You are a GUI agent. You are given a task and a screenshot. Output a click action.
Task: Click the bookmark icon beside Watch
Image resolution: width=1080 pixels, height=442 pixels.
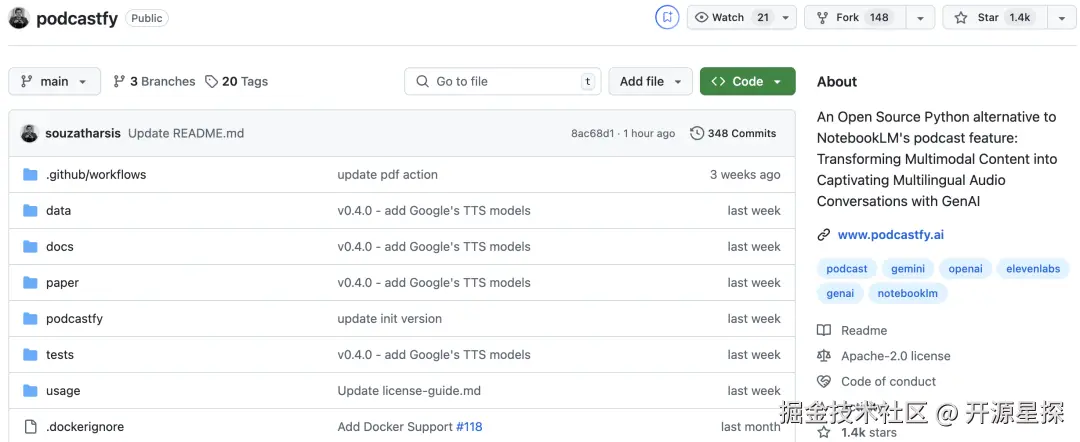click(x=666, y=17)
